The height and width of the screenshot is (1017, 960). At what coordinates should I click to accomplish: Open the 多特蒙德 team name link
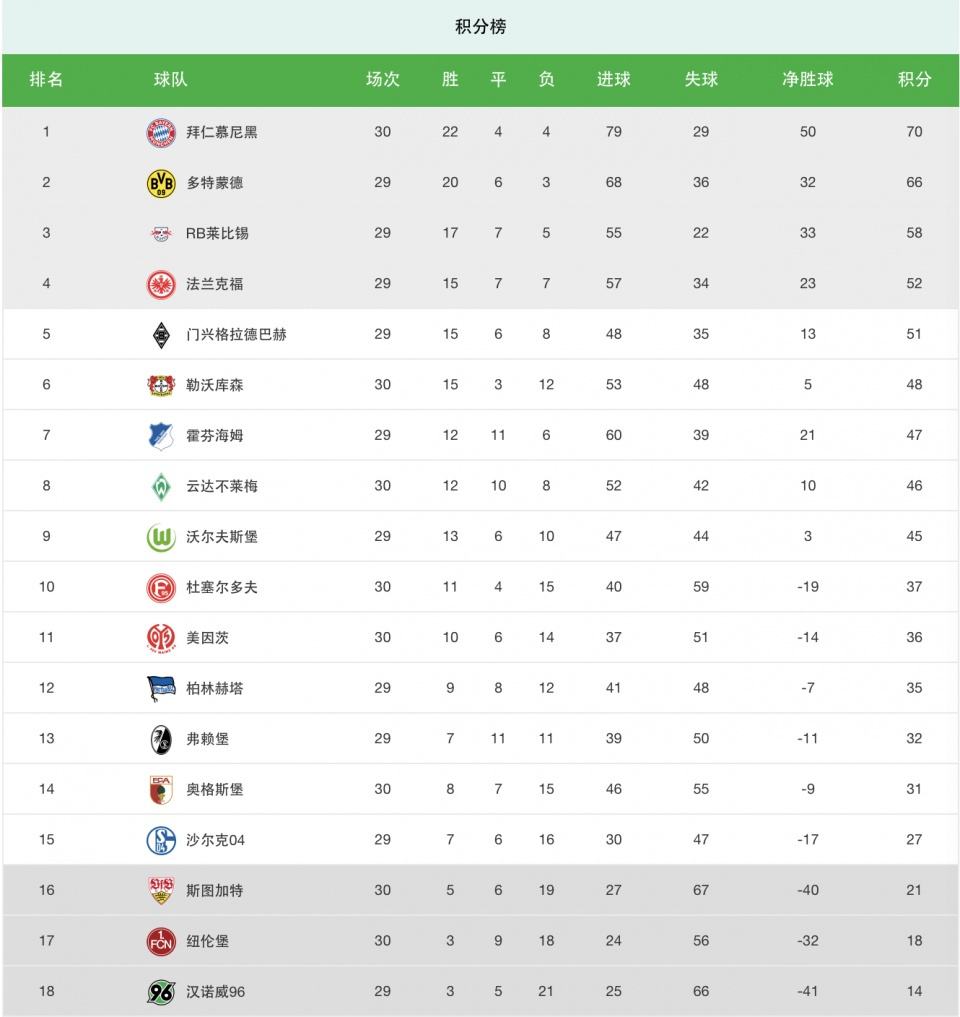(215, 183)
